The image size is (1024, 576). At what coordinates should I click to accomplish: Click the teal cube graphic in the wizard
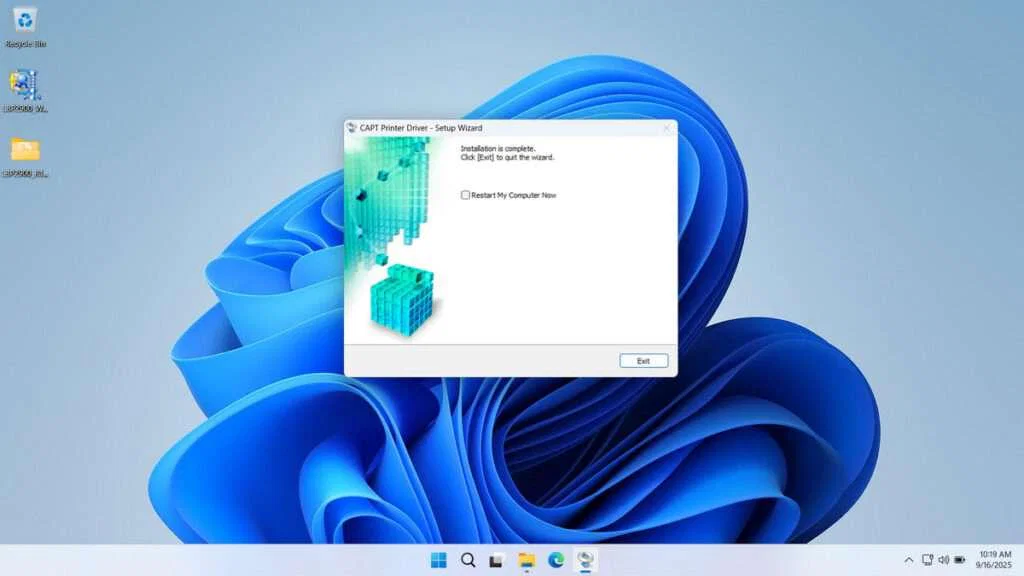point(405,300)
